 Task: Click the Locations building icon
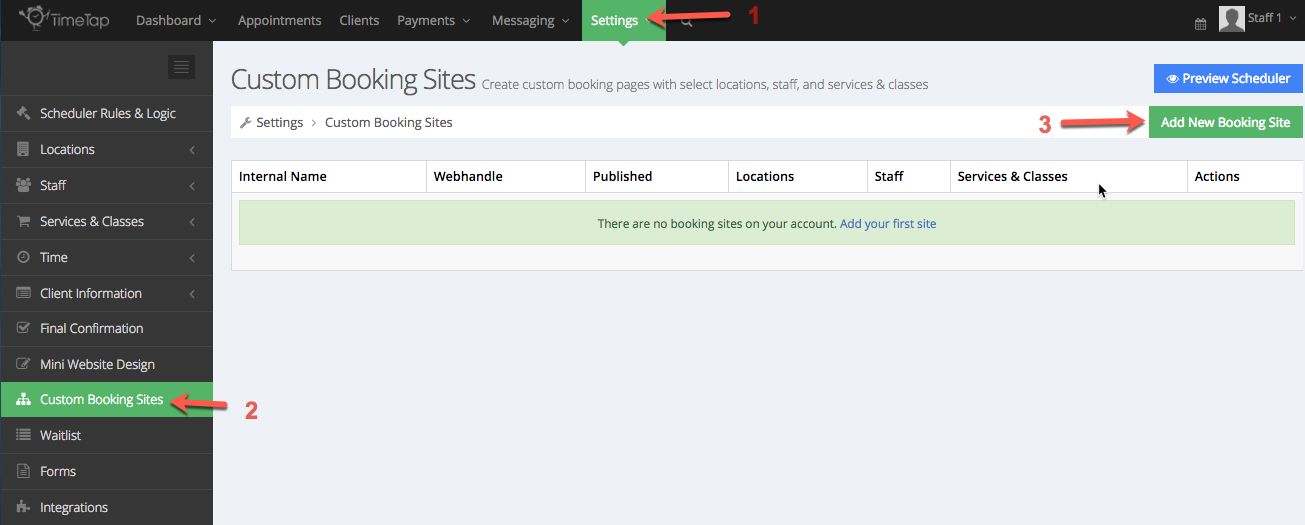tap(23, 149)
